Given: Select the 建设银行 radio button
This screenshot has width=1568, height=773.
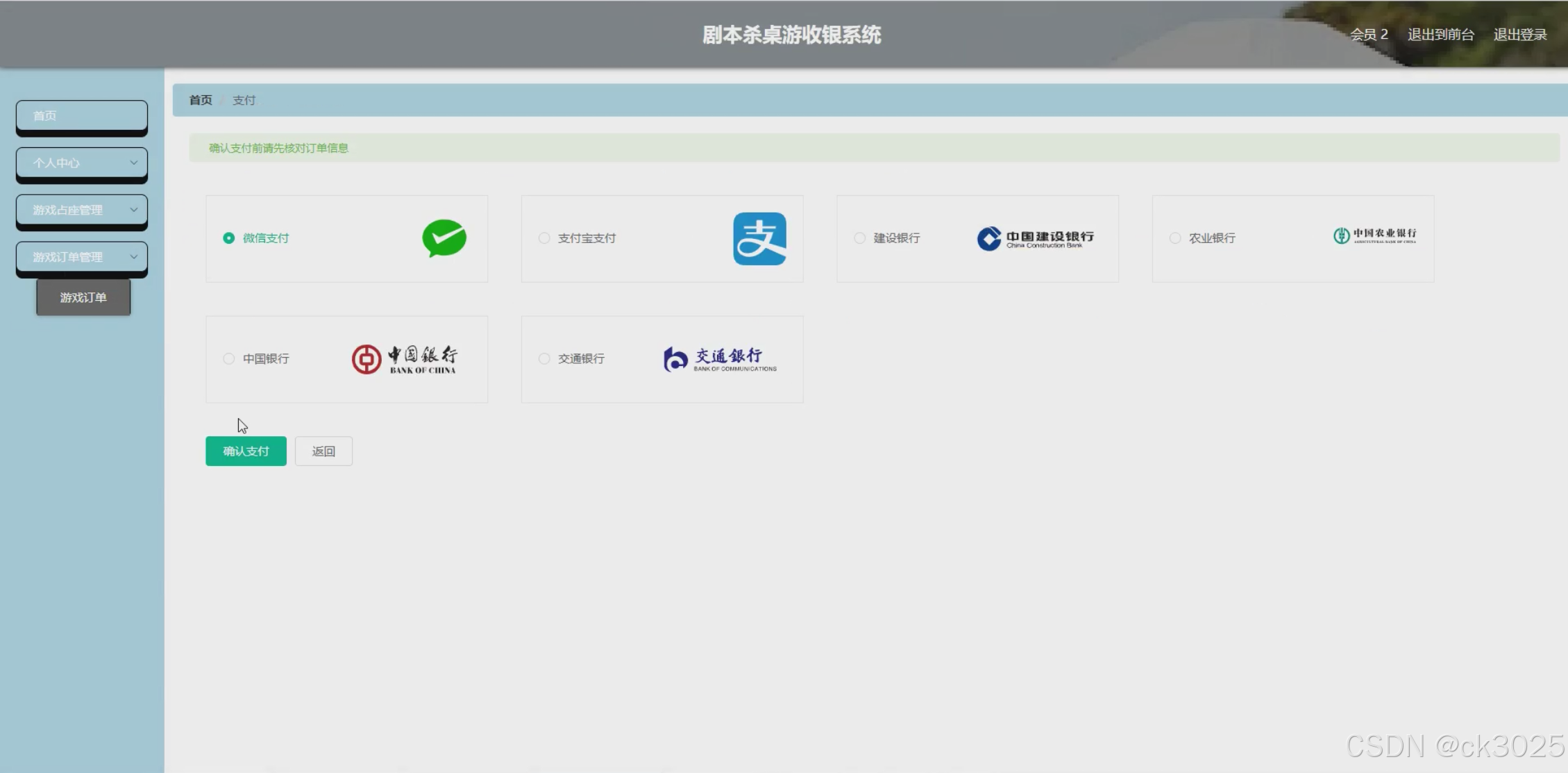Looking at the screenshot, I should tap(859, 238).
